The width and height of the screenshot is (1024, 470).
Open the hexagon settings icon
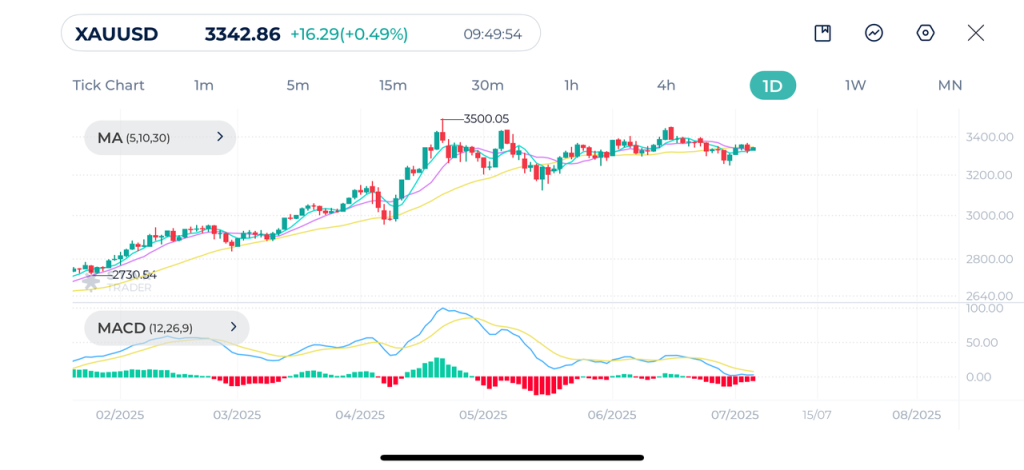tap(926, 33)
